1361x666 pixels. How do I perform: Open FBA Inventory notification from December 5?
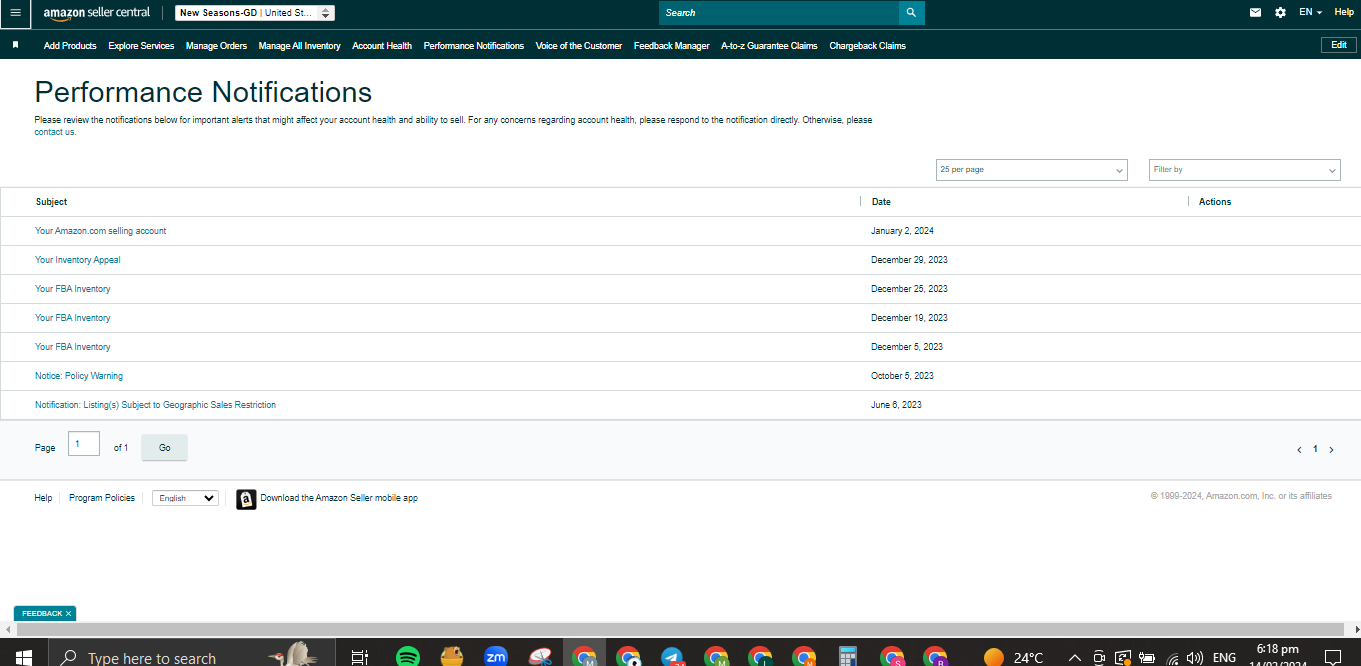pos(72,347)
